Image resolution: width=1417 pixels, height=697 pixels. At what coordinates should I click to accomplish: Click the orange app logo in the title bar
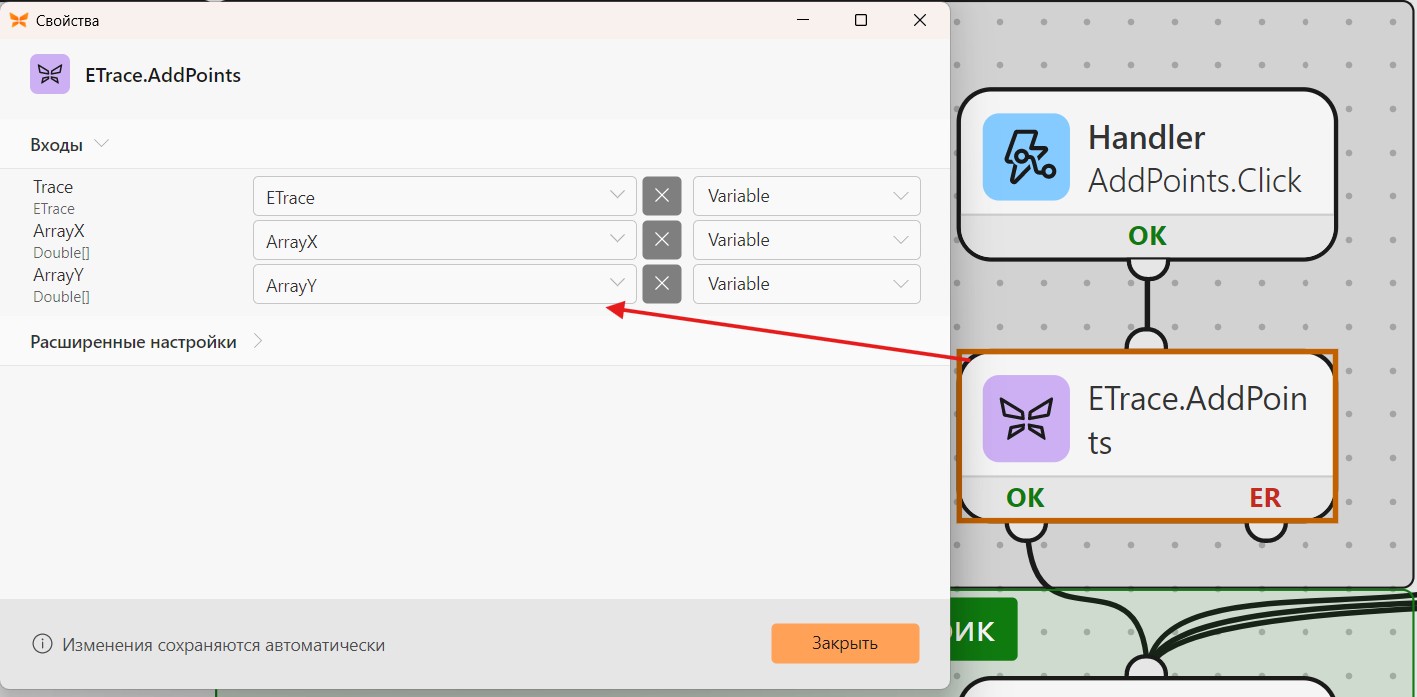click(x=19, y=20)
